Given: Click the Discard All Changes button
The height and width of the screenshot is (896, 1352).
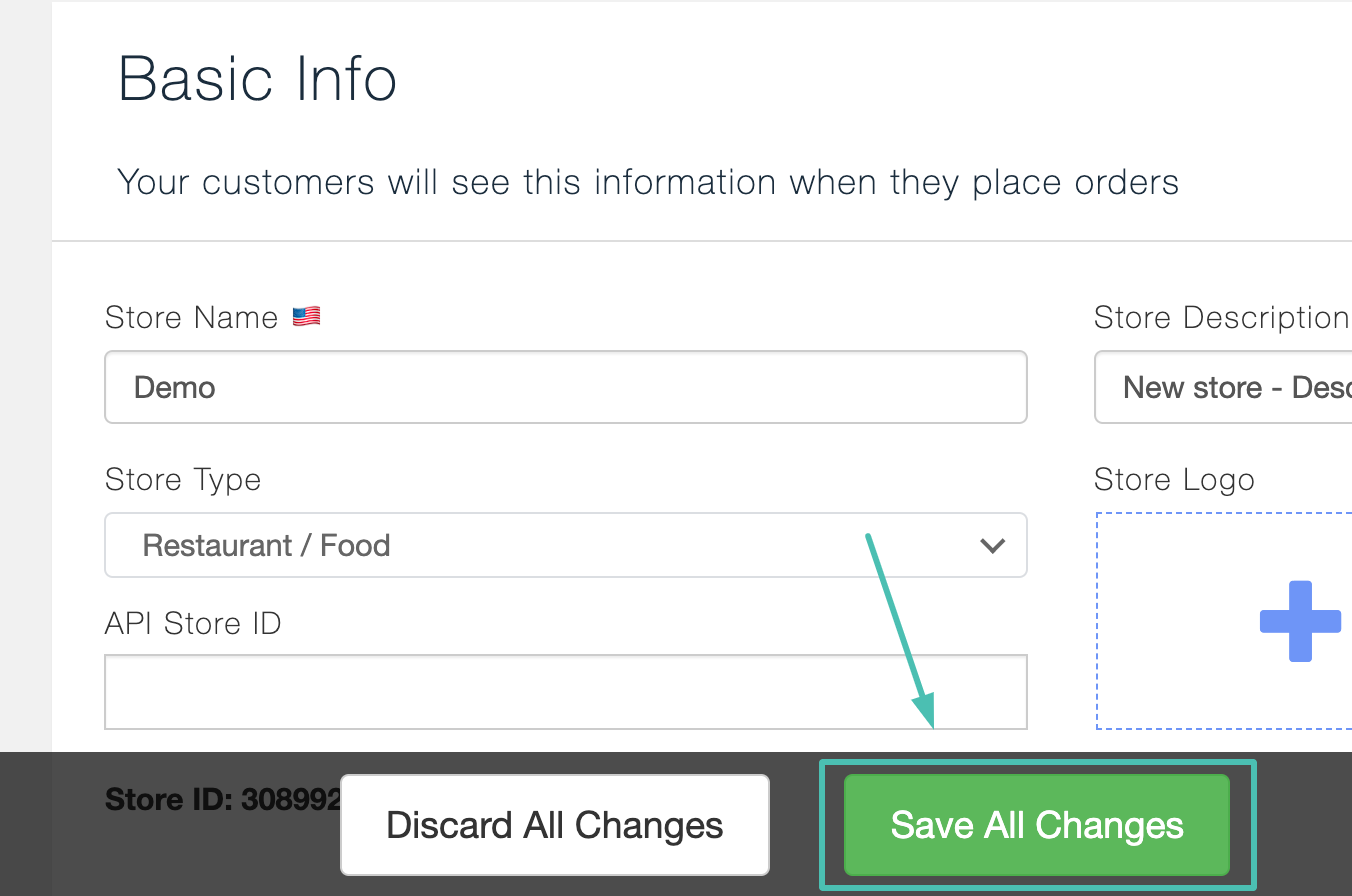Looking at the screenshot, I should pos(555,825).
